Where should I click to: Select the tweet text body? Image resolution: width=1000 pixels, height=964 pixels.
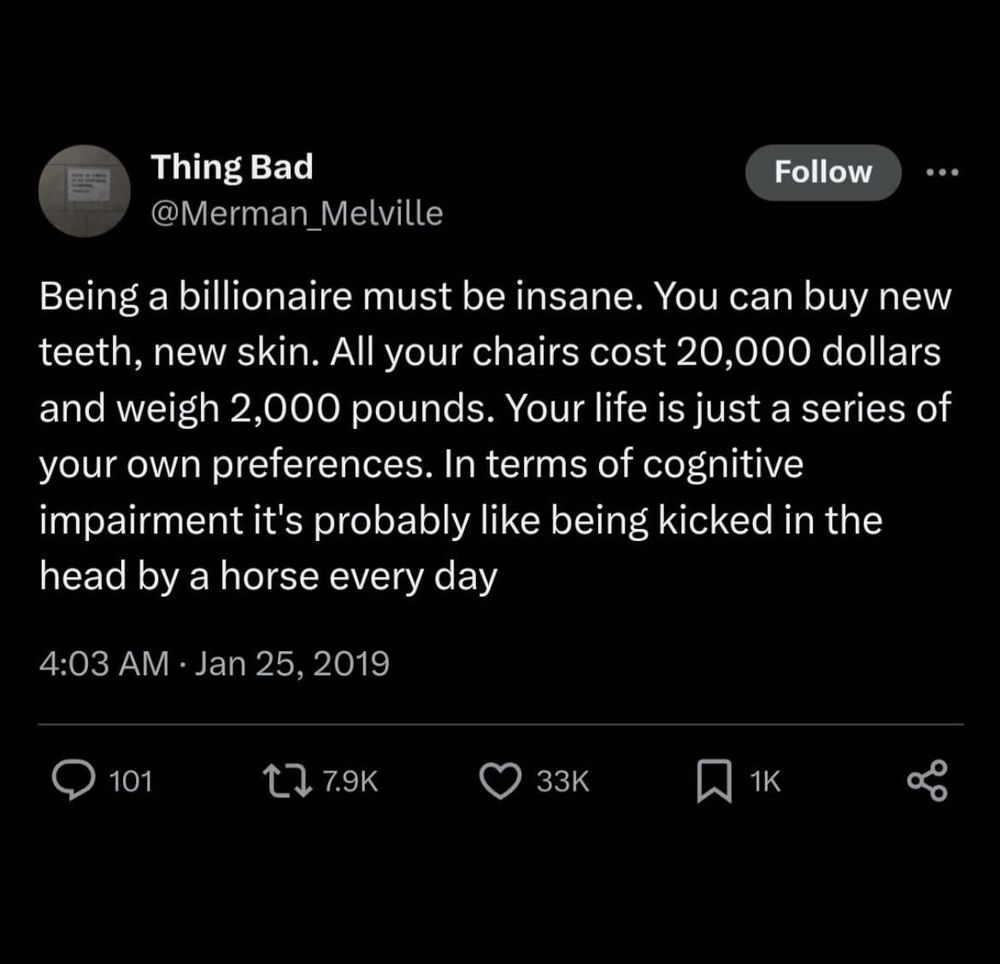(495, 435)
